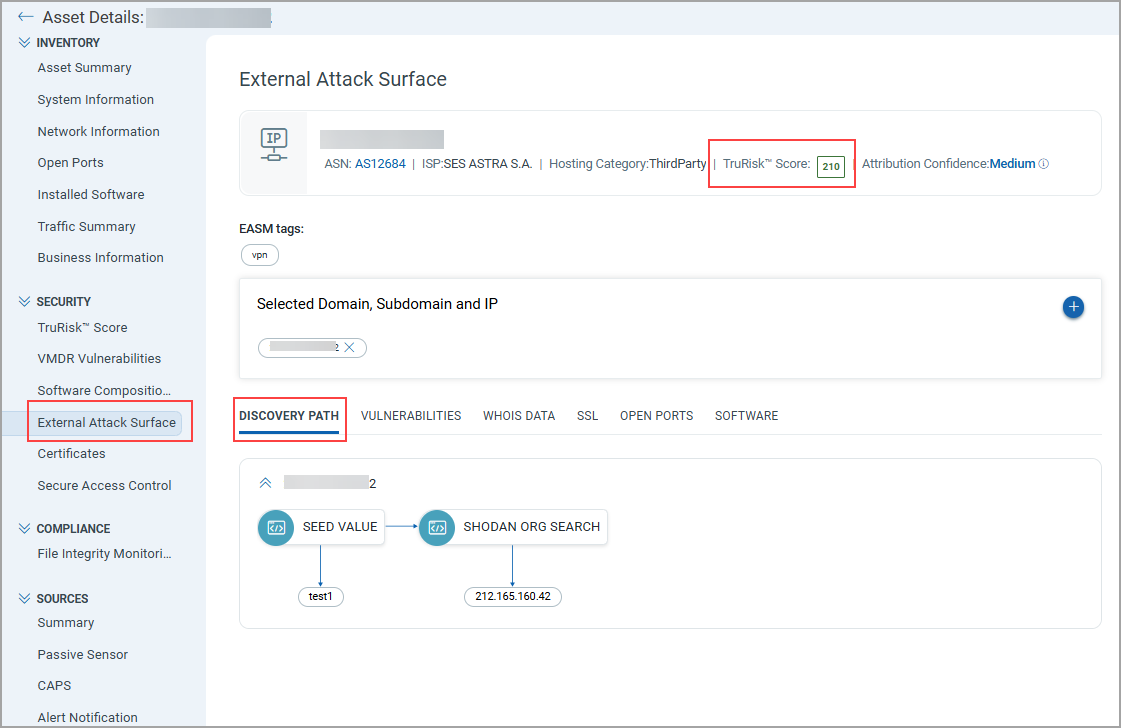
Task: Click the SHODAN ORG SEARCH node label
Action: (531, 527)
